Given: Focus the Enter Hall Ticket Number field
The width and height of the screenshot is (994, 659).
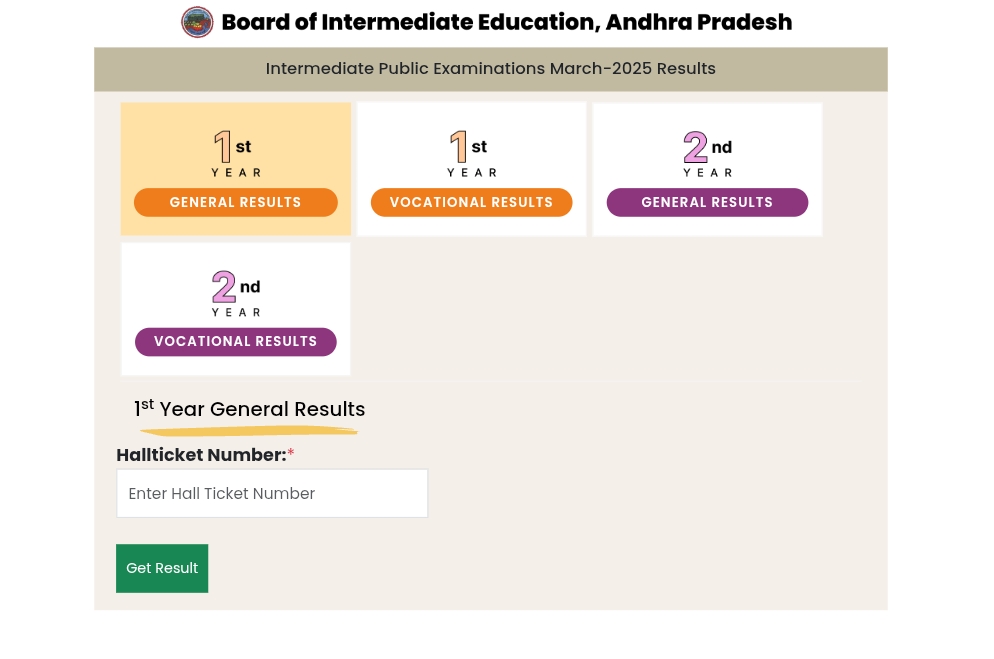Looking at the screenshot, I should (x=272, y=493).
